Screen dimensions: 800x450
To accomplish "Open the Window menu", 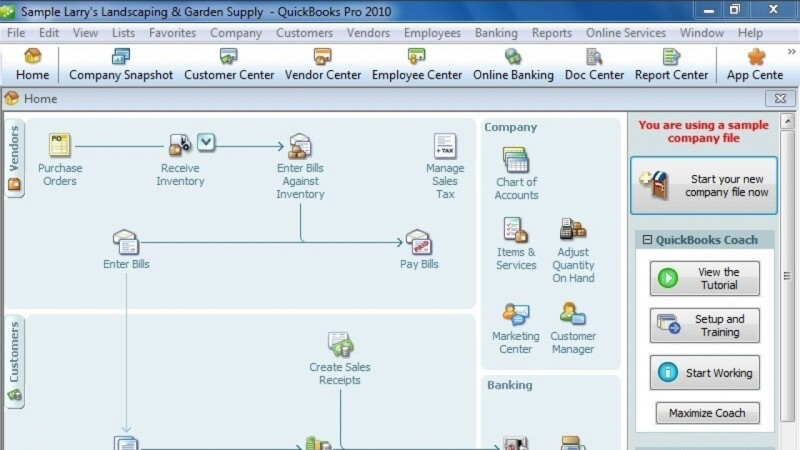I will [x=702, y=33].
